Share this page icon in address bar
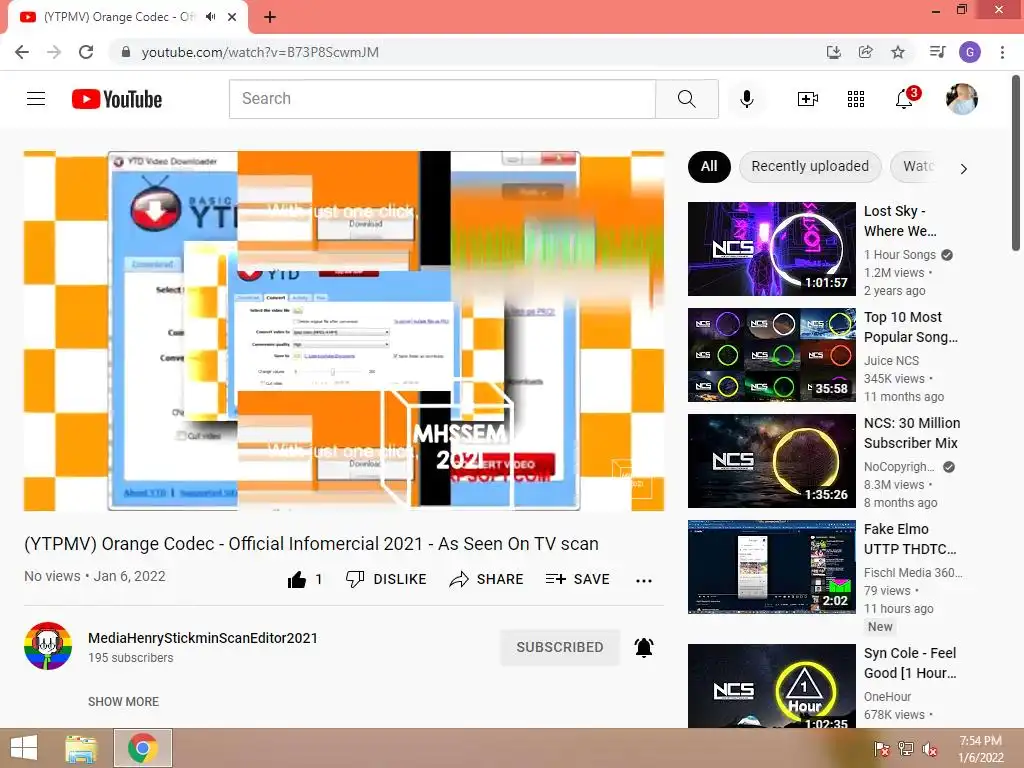 [866, 52]
